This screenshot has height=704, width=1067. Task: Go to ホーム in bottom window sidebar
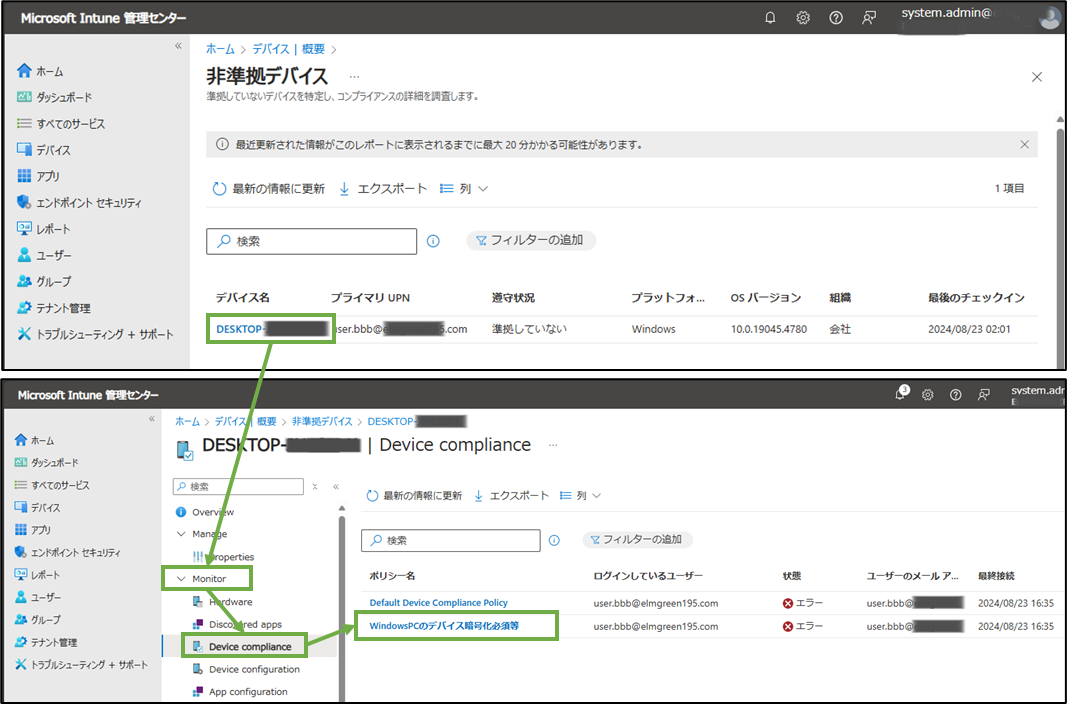(35, 440)
